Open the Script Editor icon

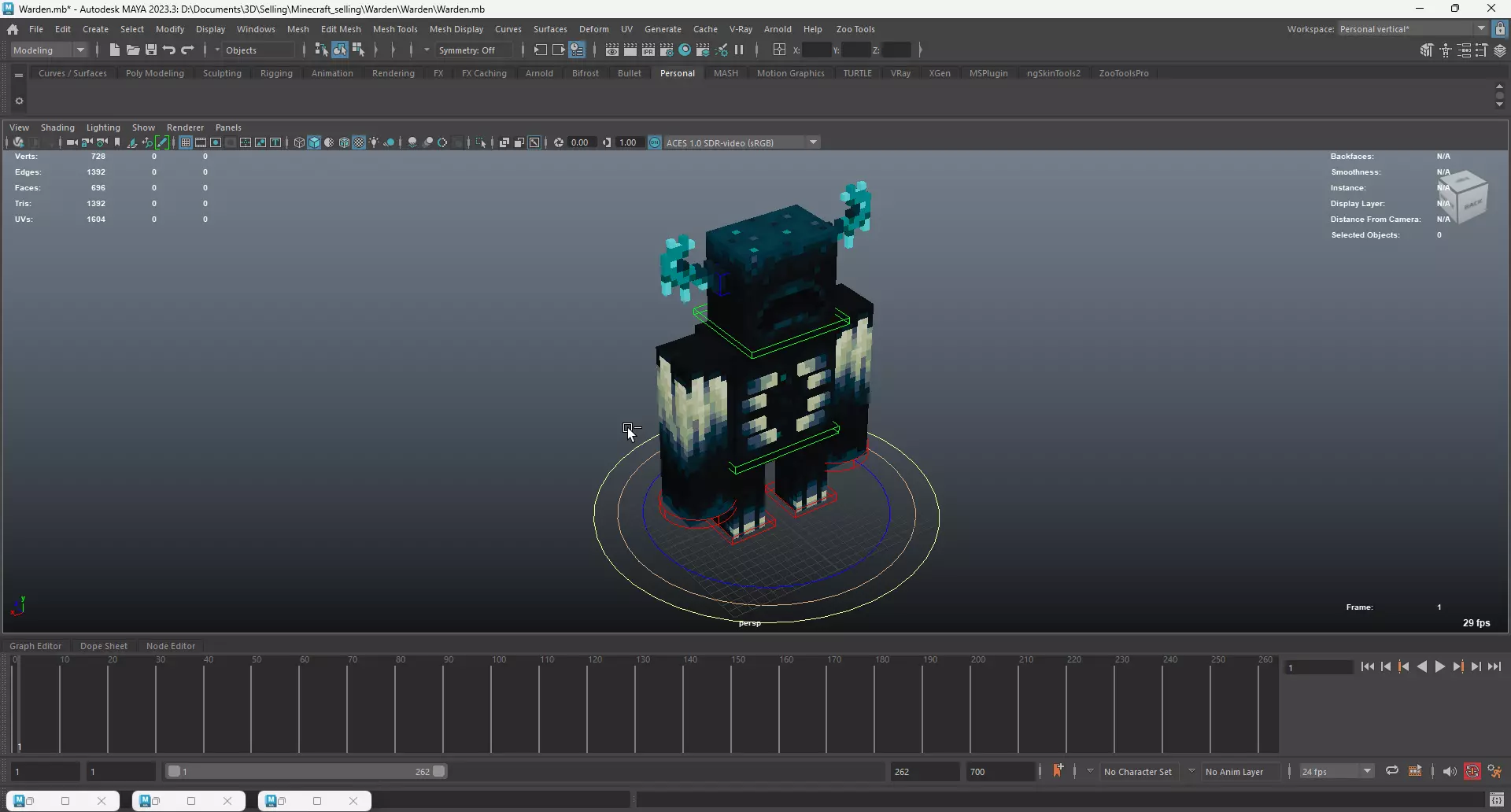(1497, 800)
